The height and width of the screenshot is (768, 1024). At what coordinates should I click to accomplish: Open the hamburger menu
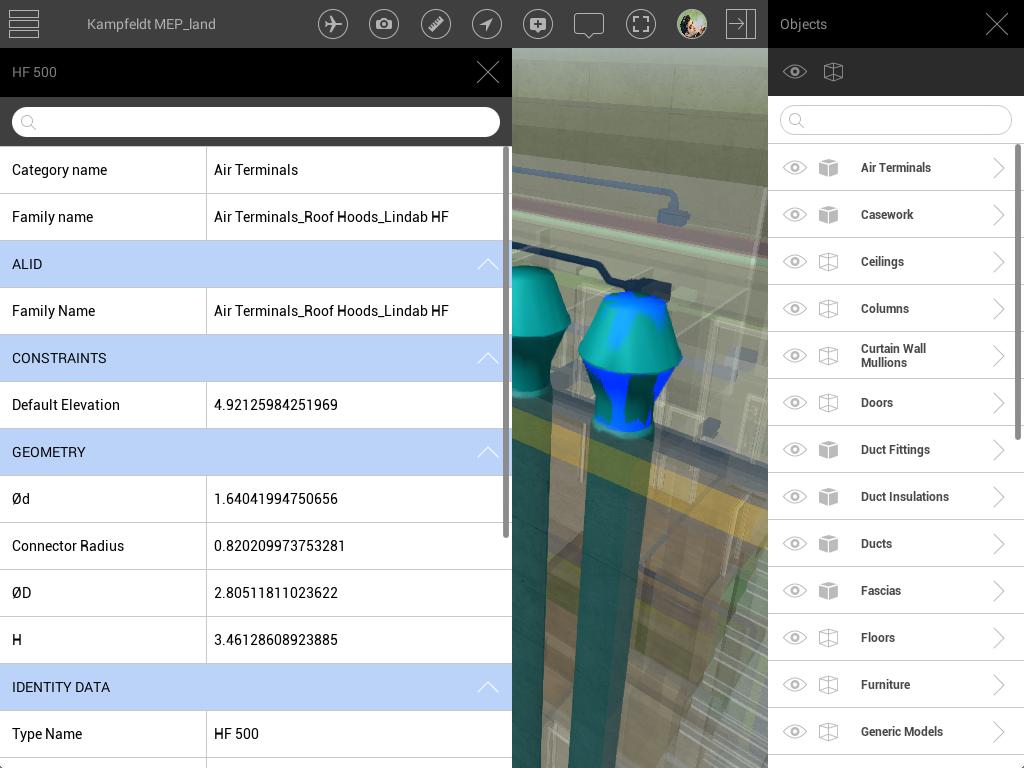24,24
